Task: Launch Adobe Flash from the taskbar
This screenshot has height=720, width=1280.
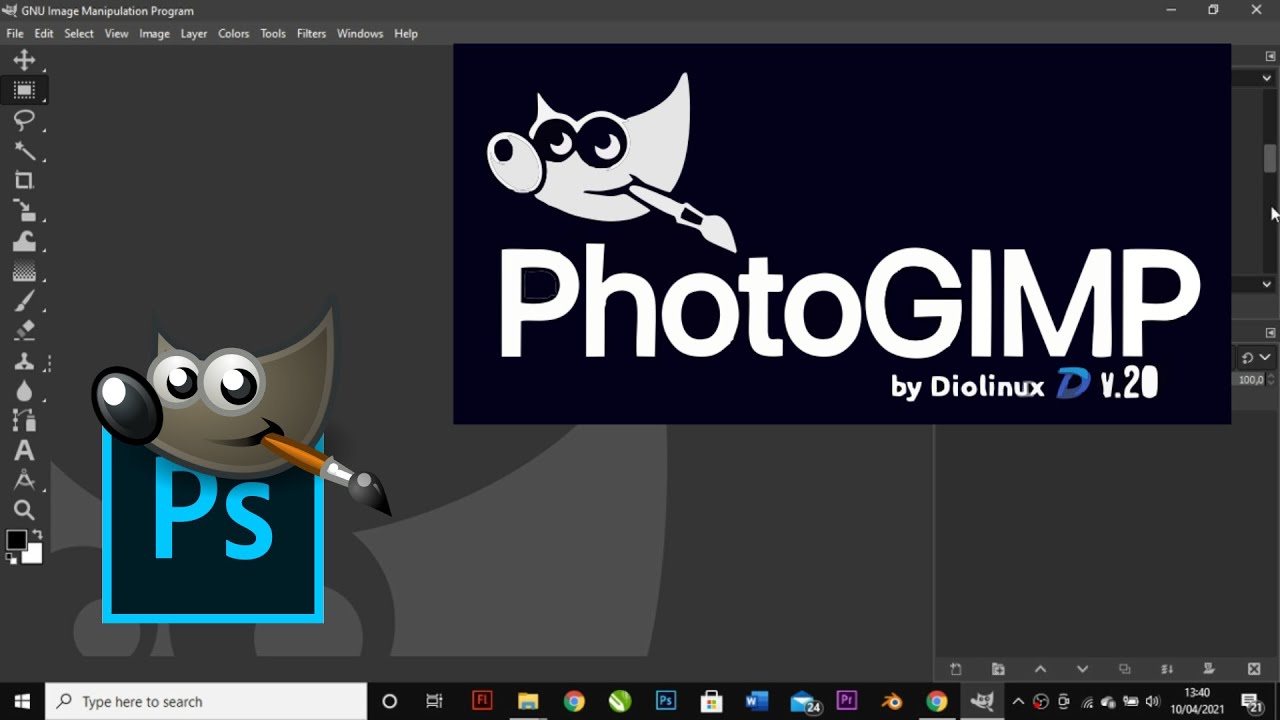Action: coord(482,701)
